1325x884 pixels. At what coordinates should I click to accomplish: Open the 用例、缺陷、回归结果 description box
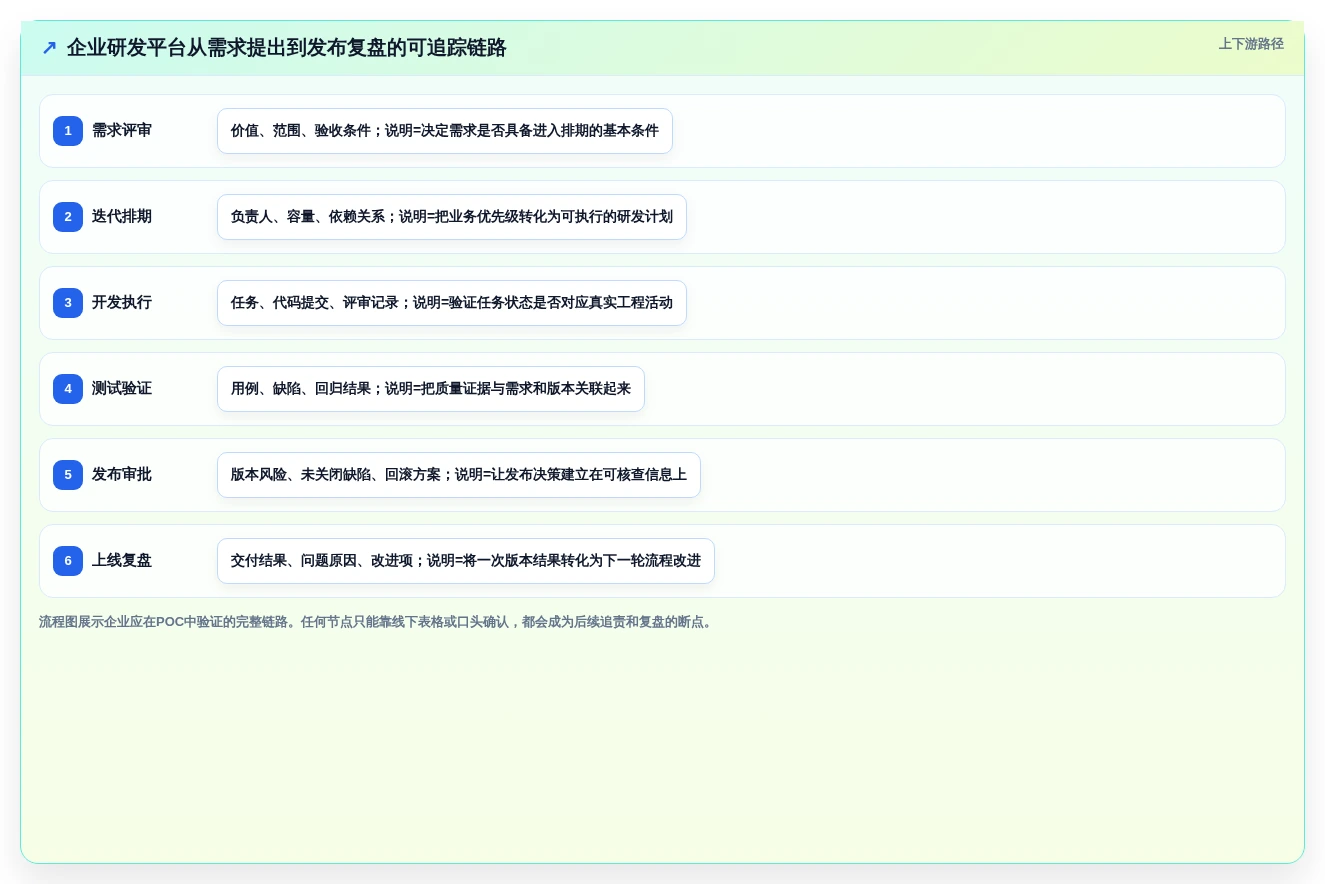[431, 389]
